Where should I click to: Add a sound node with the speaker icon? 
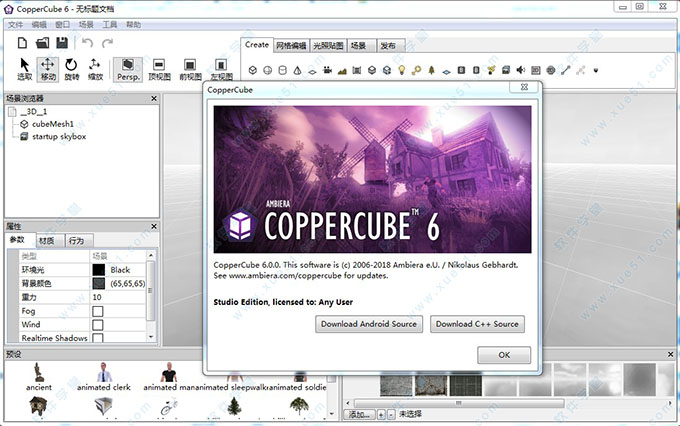pos(520,70)
